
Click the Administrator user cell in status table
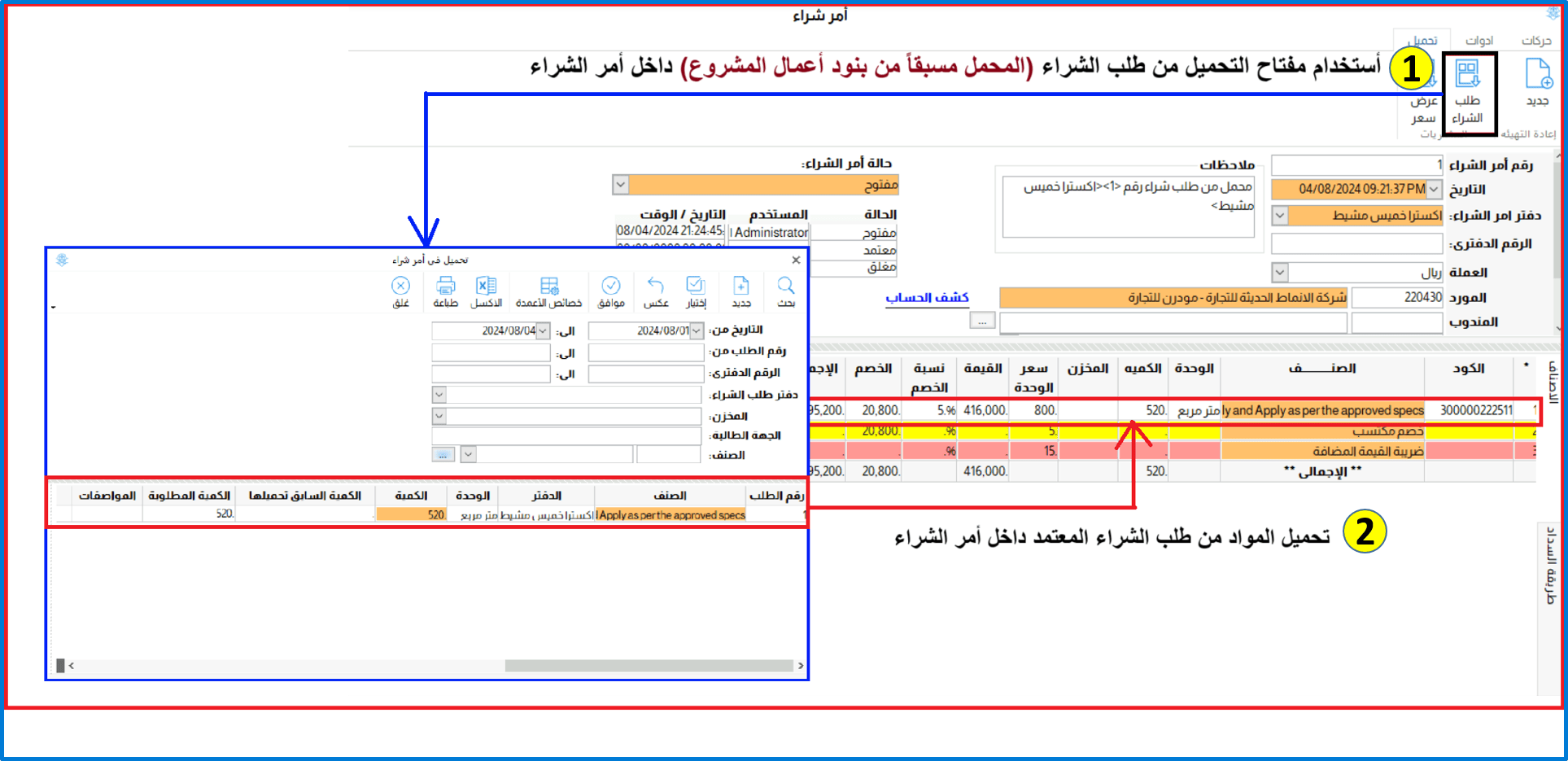pyautogui.click(x=769, y=233)
